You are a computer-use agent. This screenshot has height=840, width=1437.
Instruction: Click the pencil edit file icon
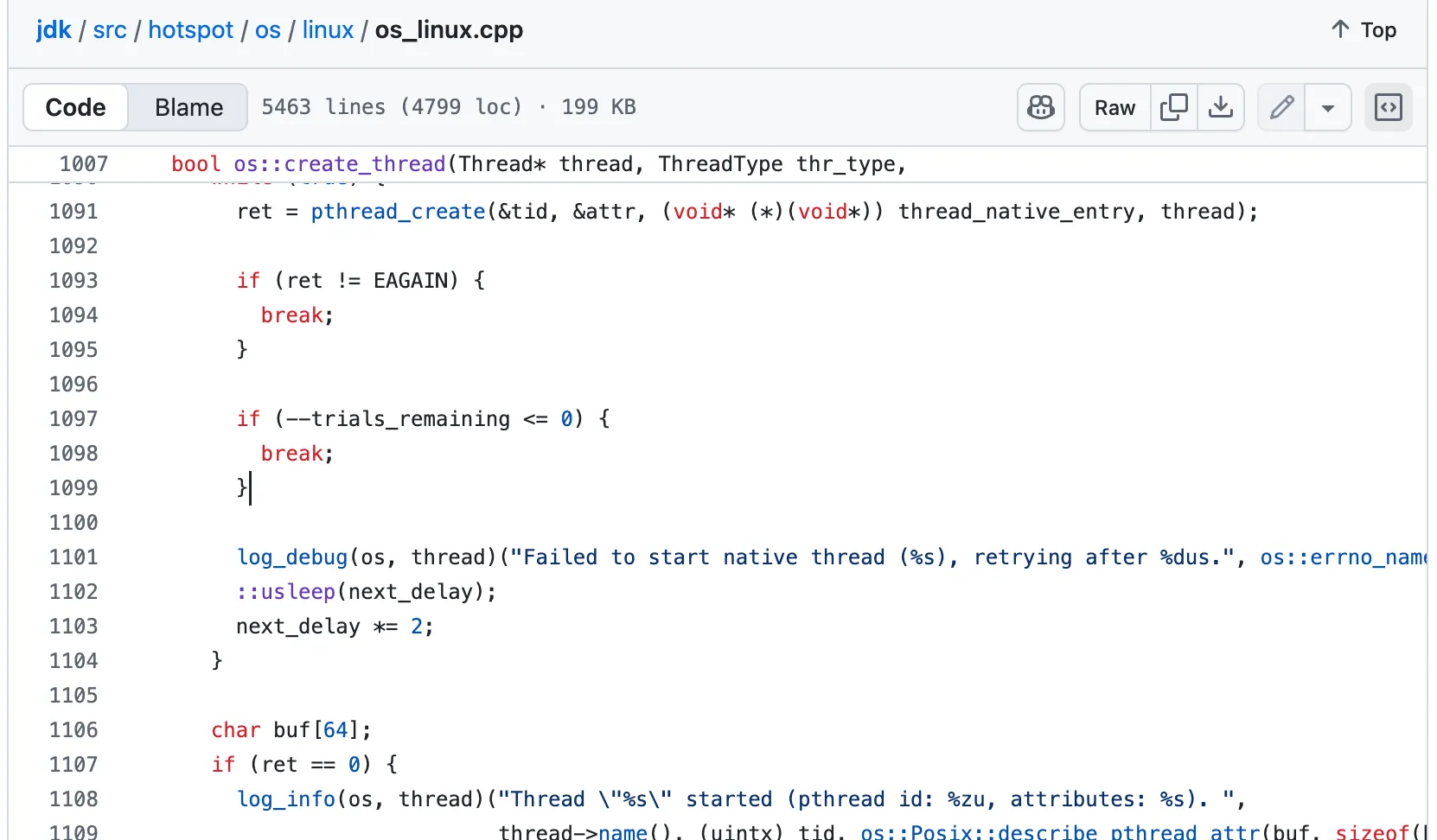(1281, 107)
